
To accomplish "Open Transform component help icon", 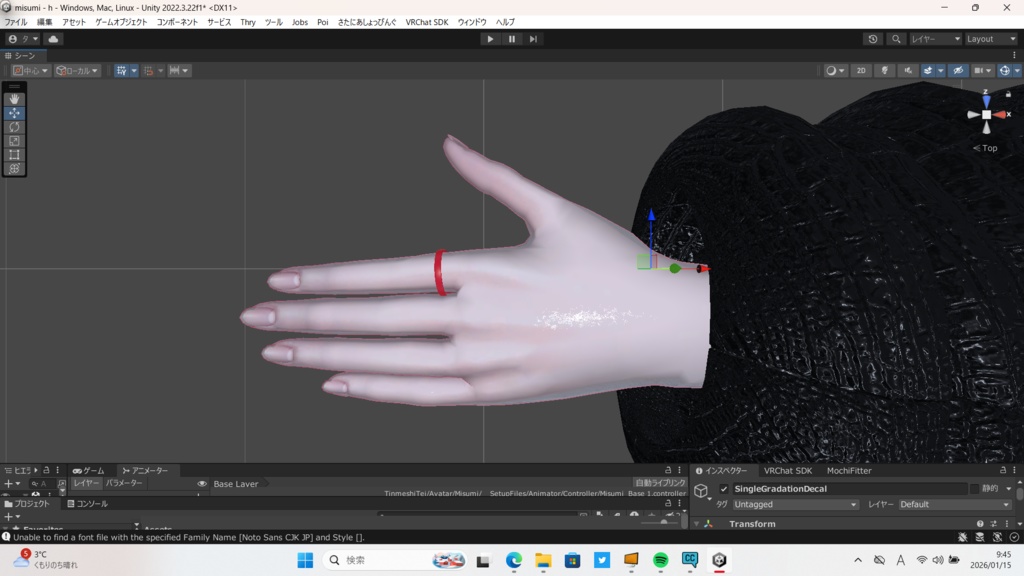I will click(x=980, y=524).
